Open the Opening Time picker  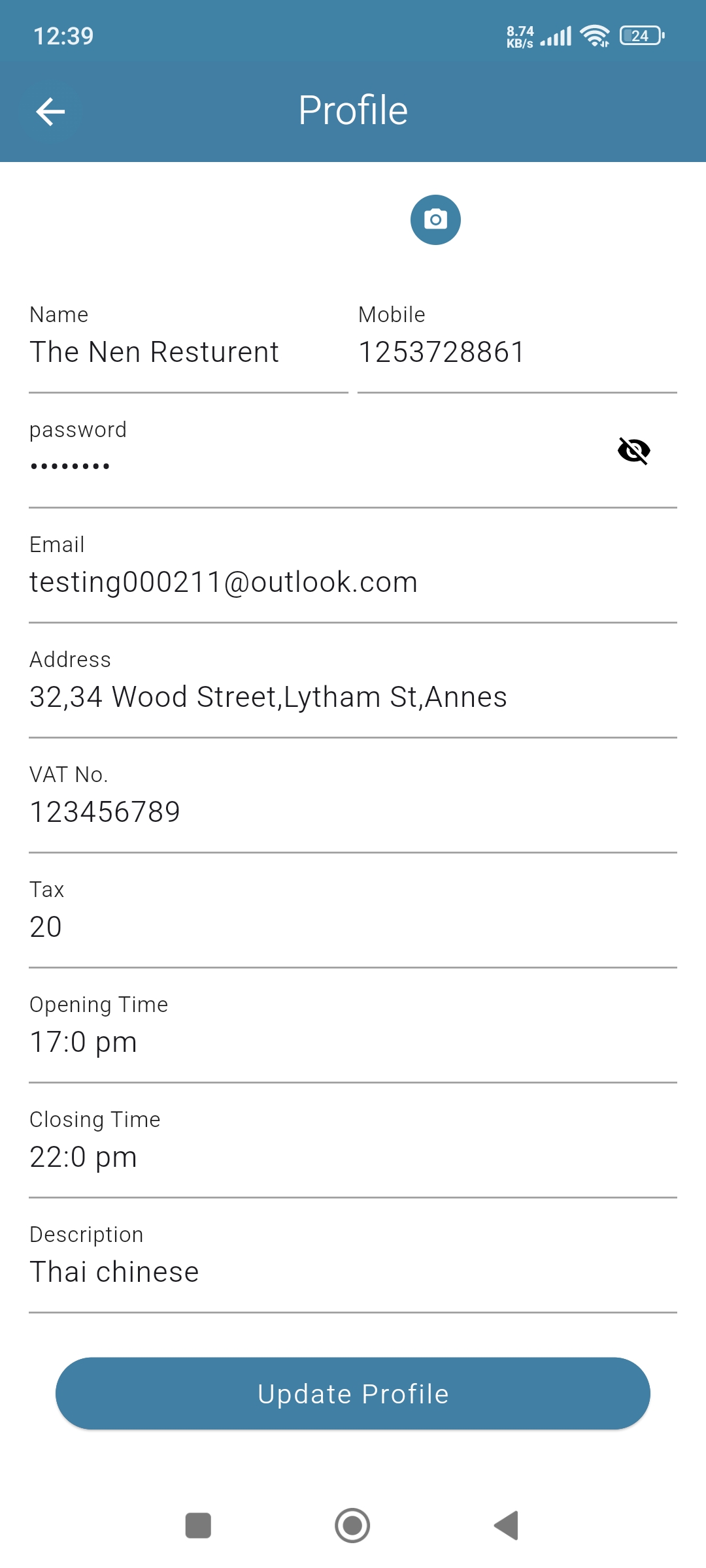click(353, 1042)
